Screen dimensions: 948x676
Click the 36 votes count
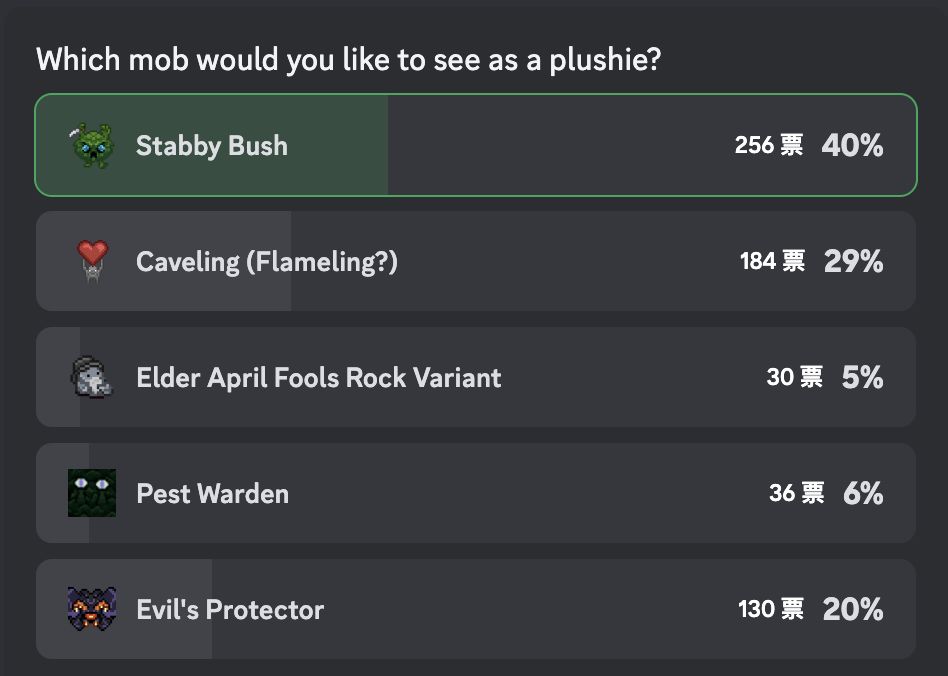tap(797, 493)
